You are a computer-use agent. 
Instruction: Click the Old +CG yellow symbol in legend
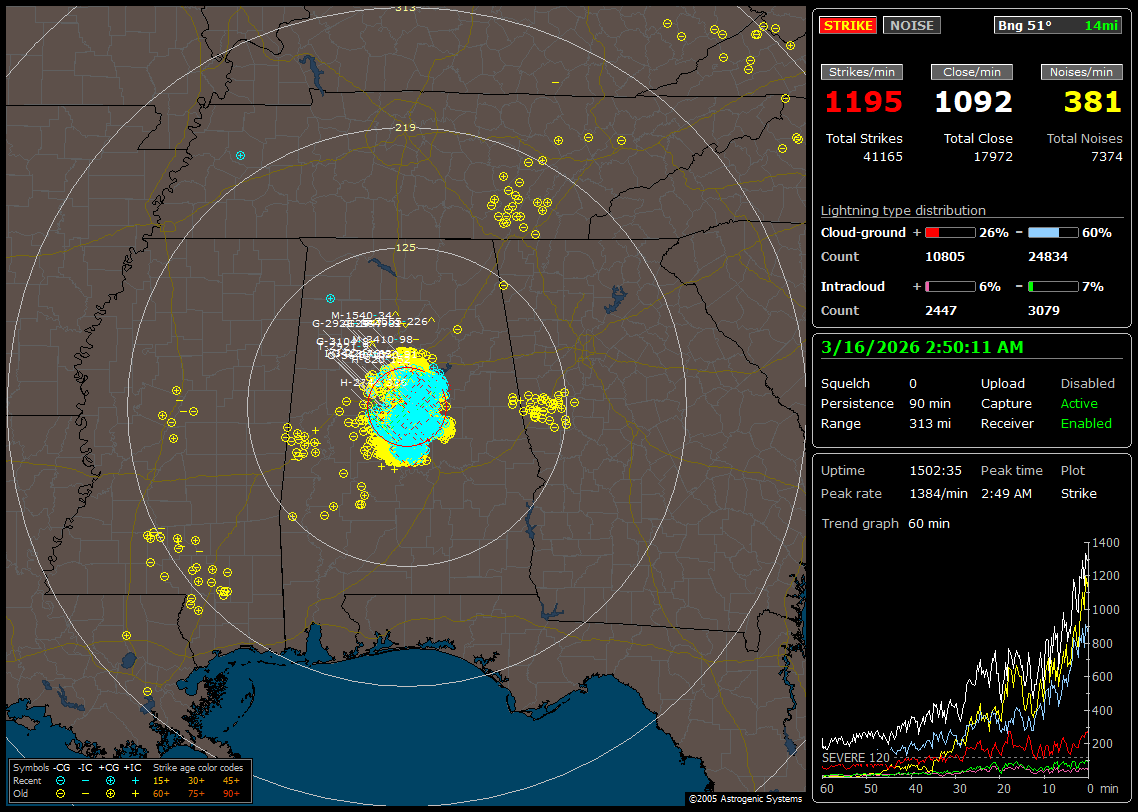pyautogui.click(x=110, y=793)
